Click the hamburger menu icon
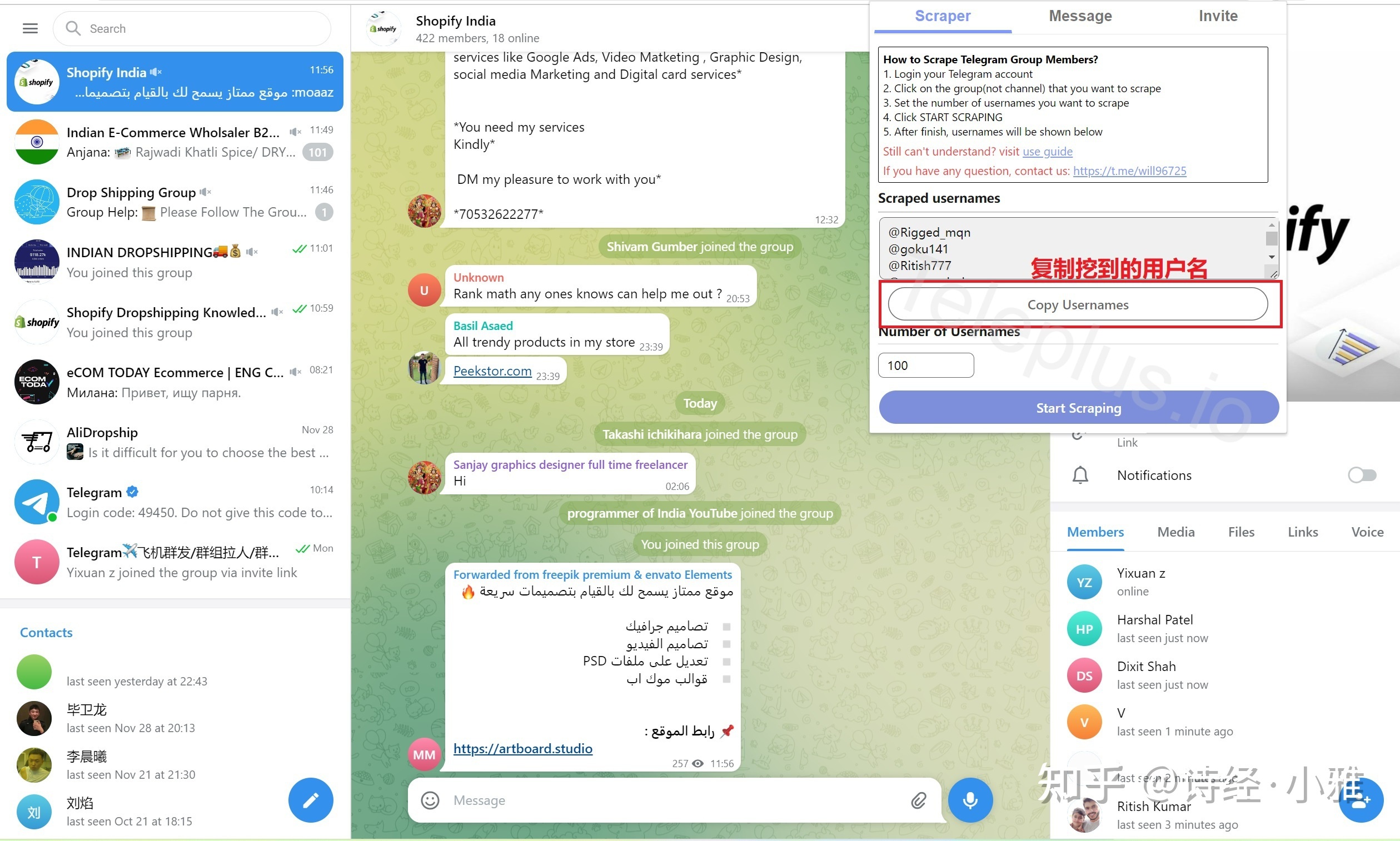Viewport: 1400px width, 841px height. (30, 28)
